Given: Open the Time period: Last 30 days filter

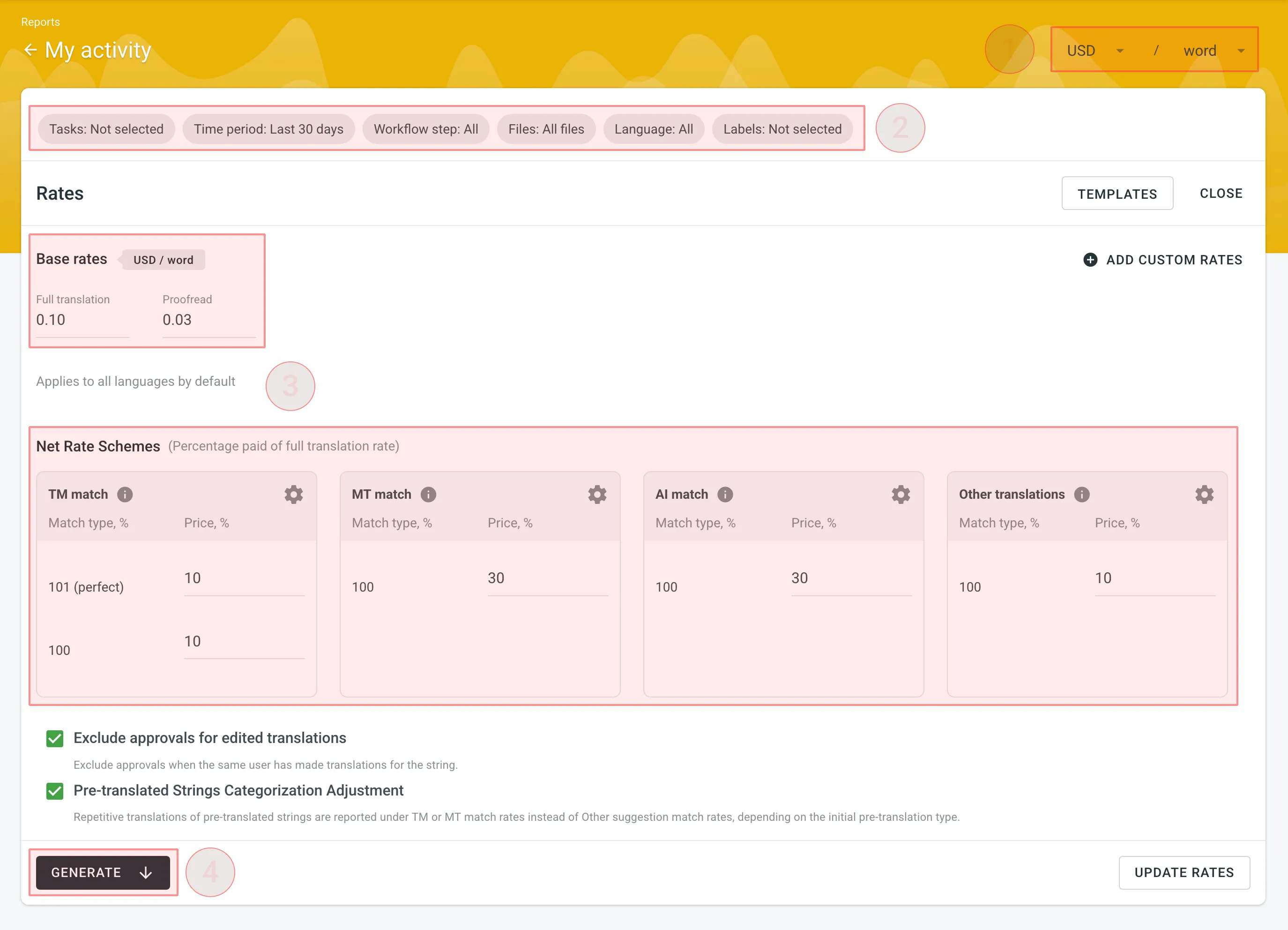Looking at the screenshot, I should pos(268,129).
